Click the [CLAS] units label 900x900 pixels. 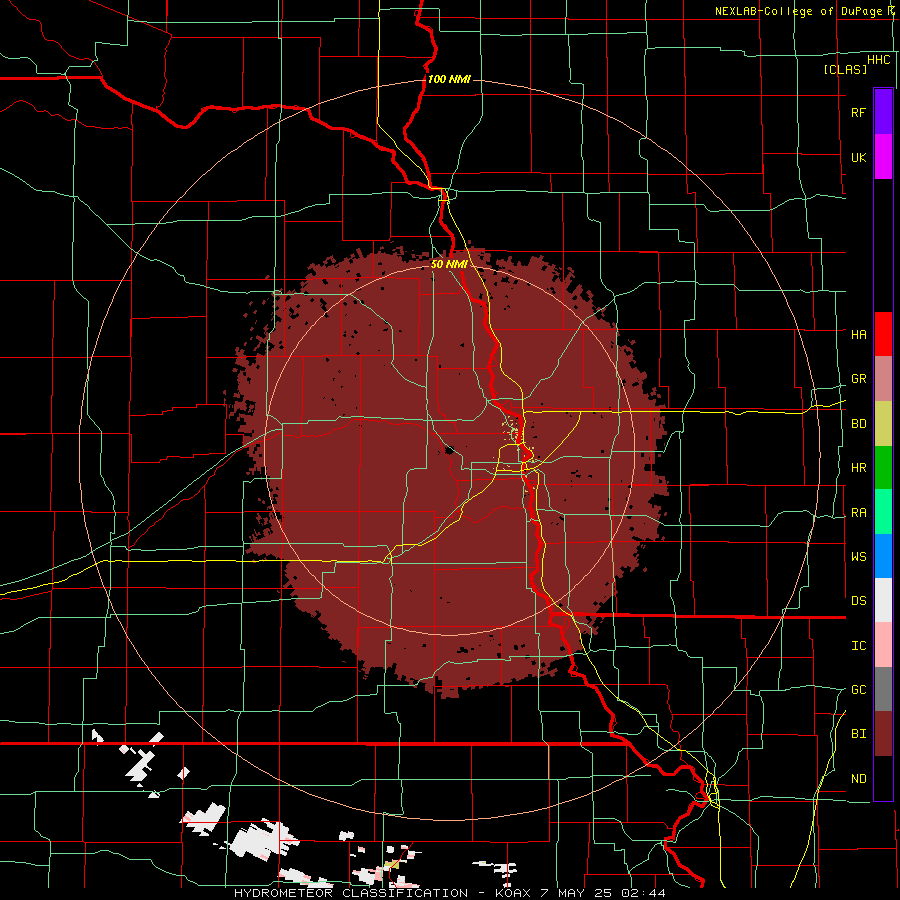pos(845,69)
